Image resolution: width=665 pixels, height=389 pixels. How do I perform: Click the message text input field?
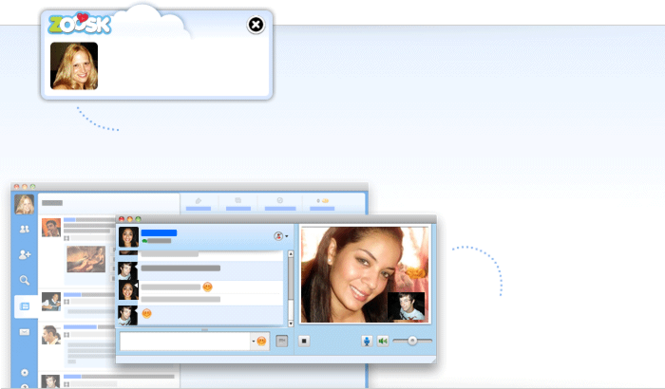(x=185, y=341)
